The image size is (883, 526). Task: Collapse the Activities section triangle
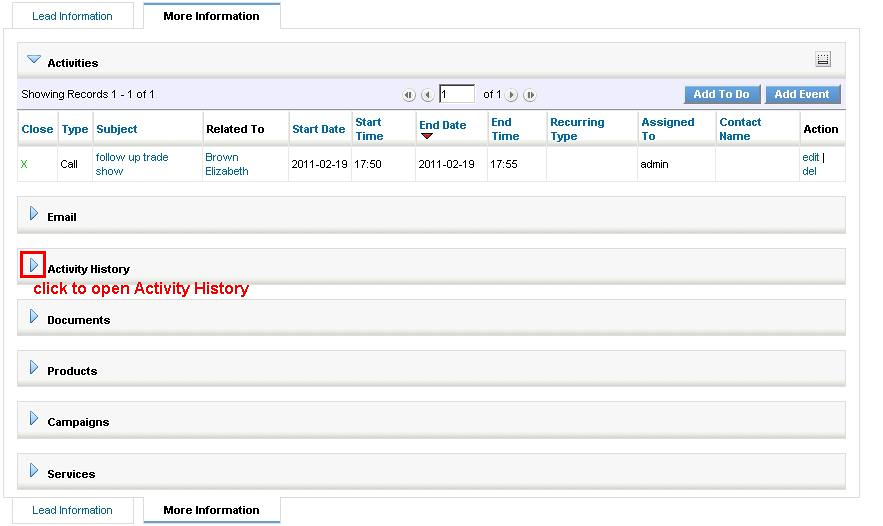34,59
